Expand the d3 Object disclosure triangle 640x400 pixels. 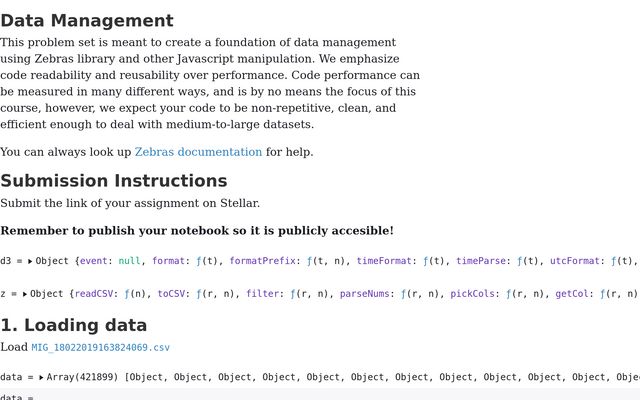pos(30,261)
